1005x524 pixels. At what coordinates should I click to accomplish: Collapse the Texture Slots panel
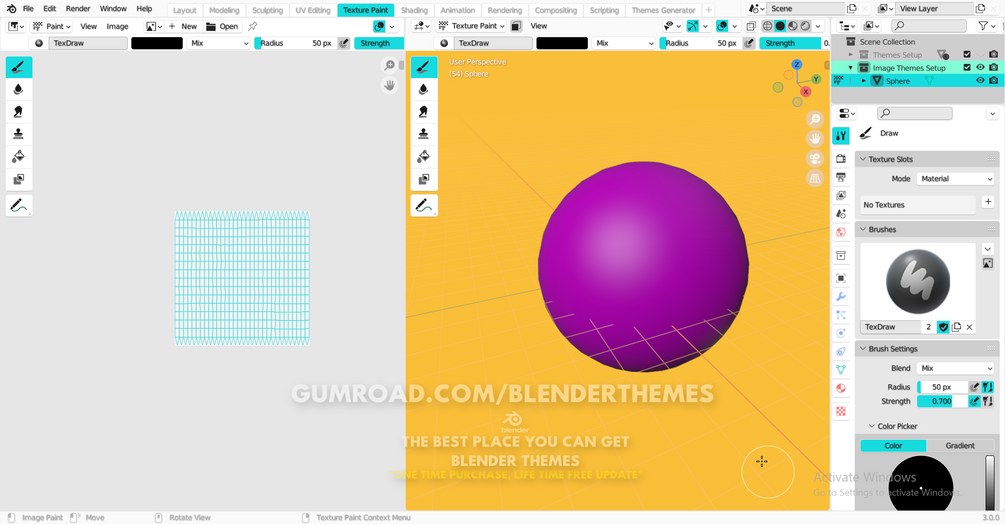coord(863,159)
